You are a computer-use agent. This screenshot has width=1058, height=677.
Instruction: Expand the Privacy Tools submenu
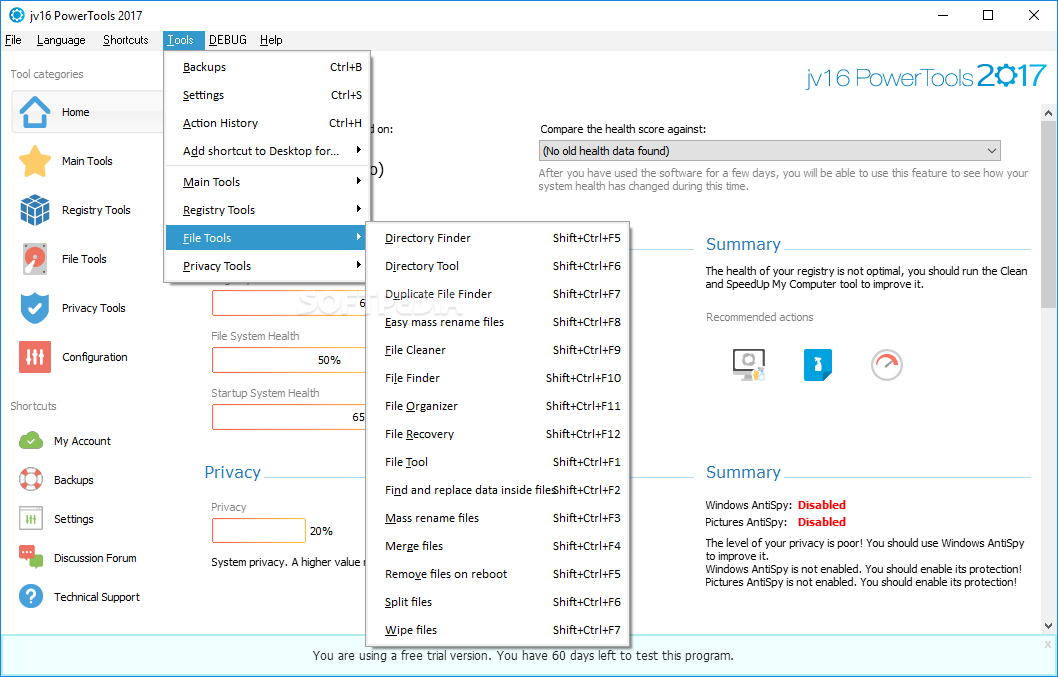click(x=269, y=266)
